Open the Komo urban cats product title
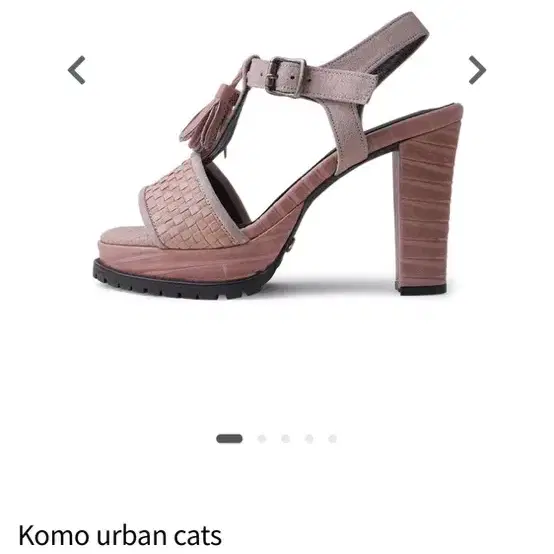This screenshot has height=554, width=554. 120,536
